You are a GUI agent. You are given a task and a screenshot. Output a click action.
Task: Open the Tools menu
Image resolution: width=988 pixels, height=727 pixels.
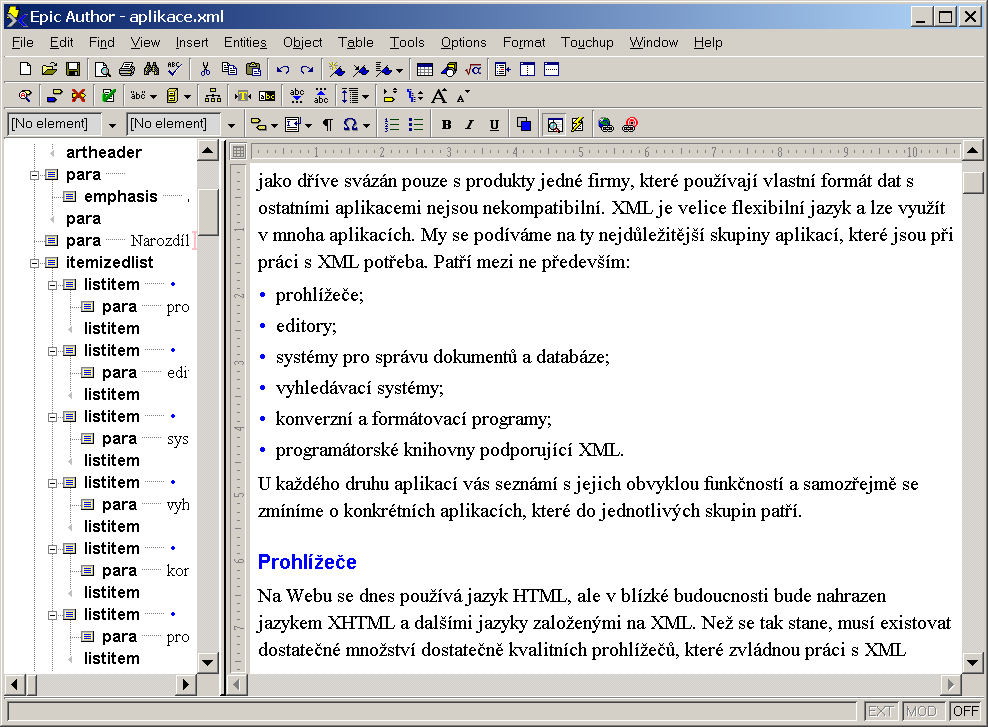407,42
